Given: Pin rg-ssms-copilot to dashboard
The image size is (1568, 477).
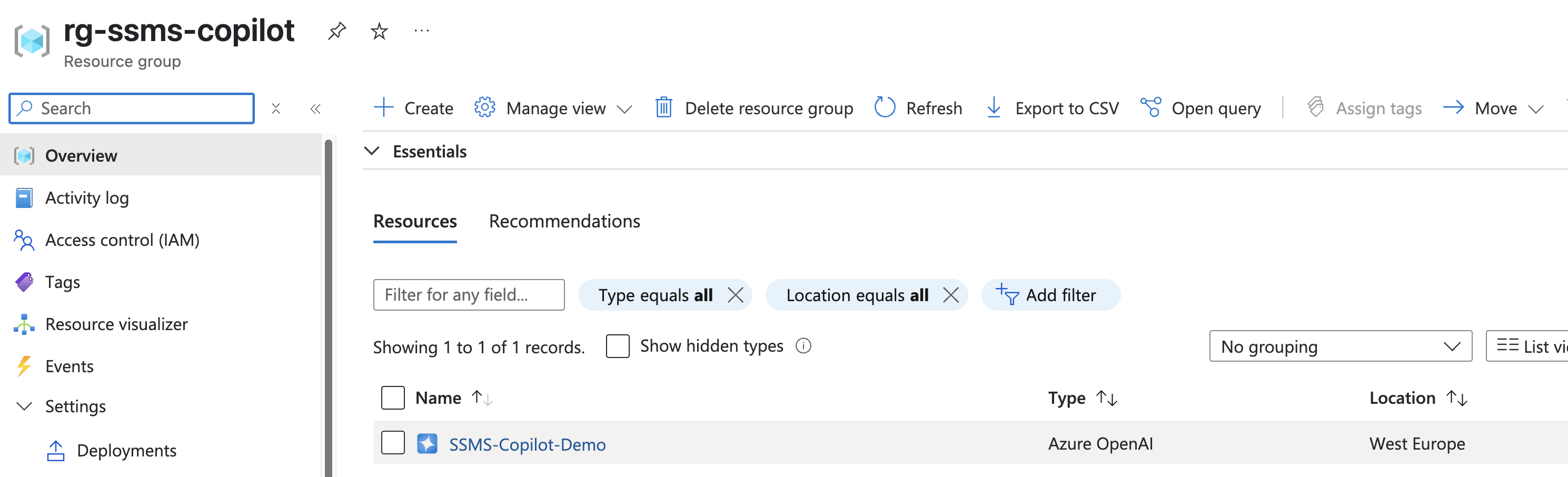Looking at the screenshot, I should (336, 31).
